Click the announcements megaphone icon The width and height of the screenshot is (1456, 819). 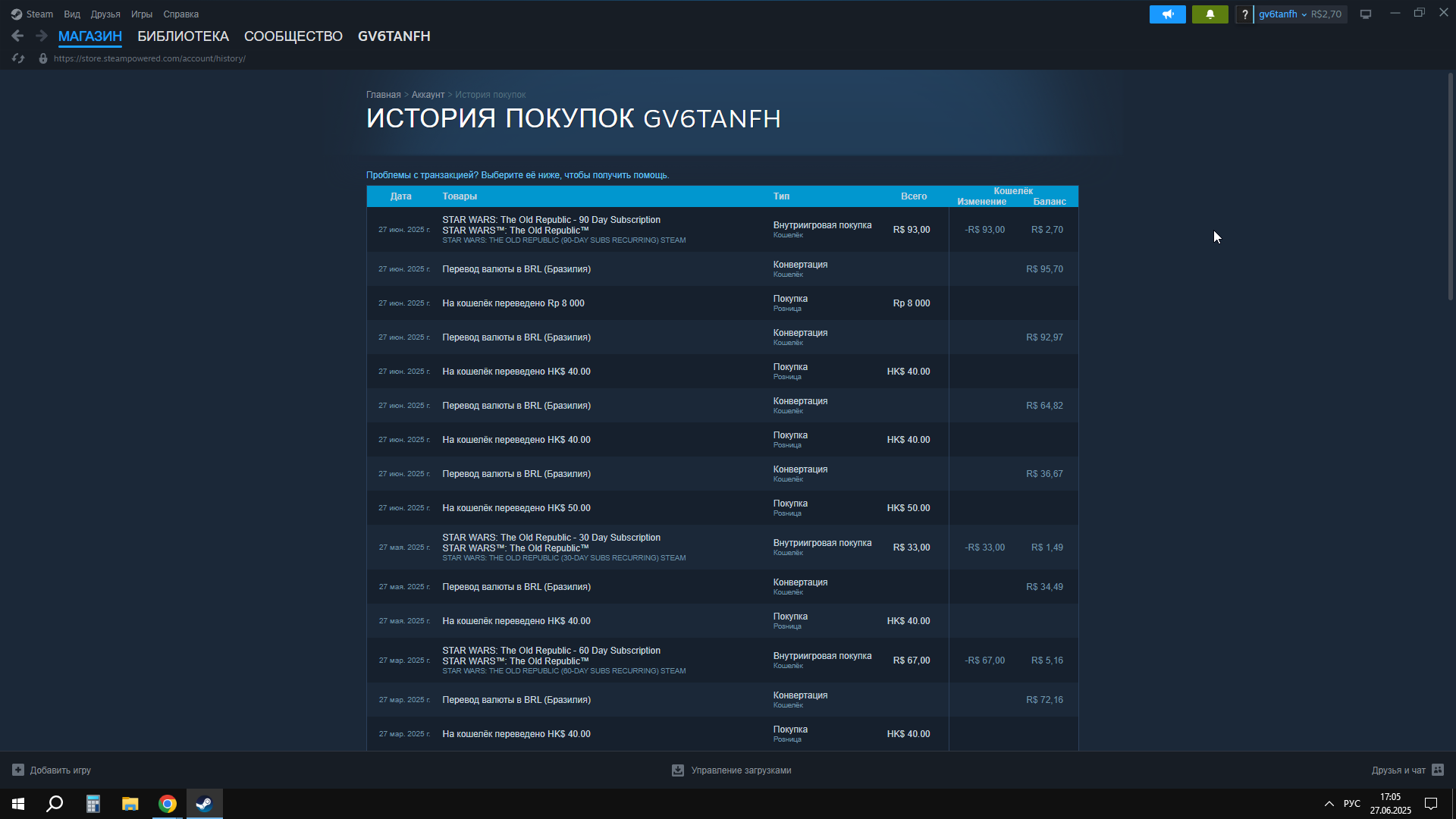tap(1167, 14)
